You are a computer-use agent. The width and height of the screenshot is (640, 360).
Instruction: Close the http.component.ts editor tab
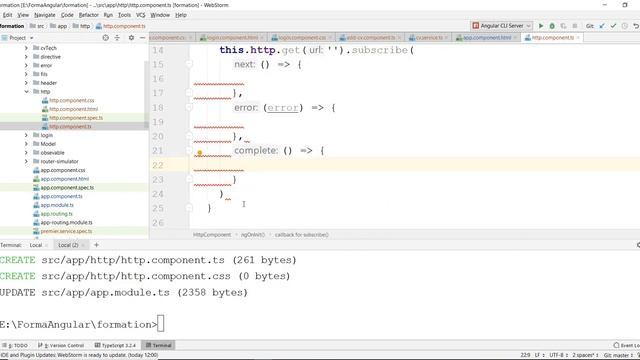click(578, 38)
